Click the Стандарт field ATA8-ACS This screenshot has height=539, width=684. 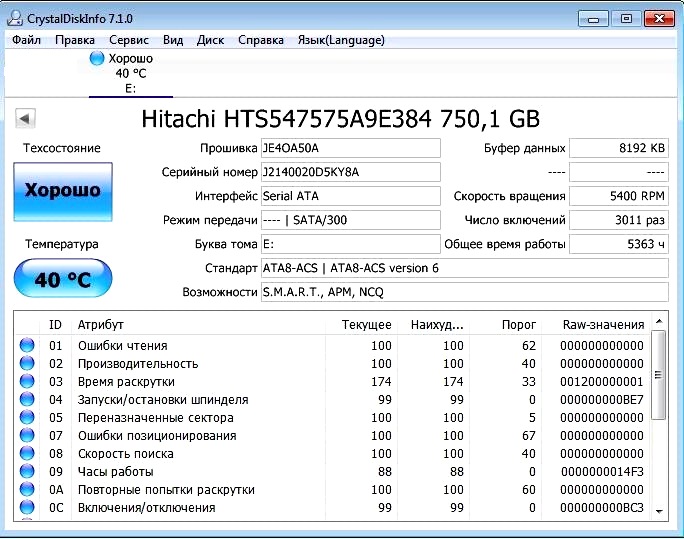[465, 268]
